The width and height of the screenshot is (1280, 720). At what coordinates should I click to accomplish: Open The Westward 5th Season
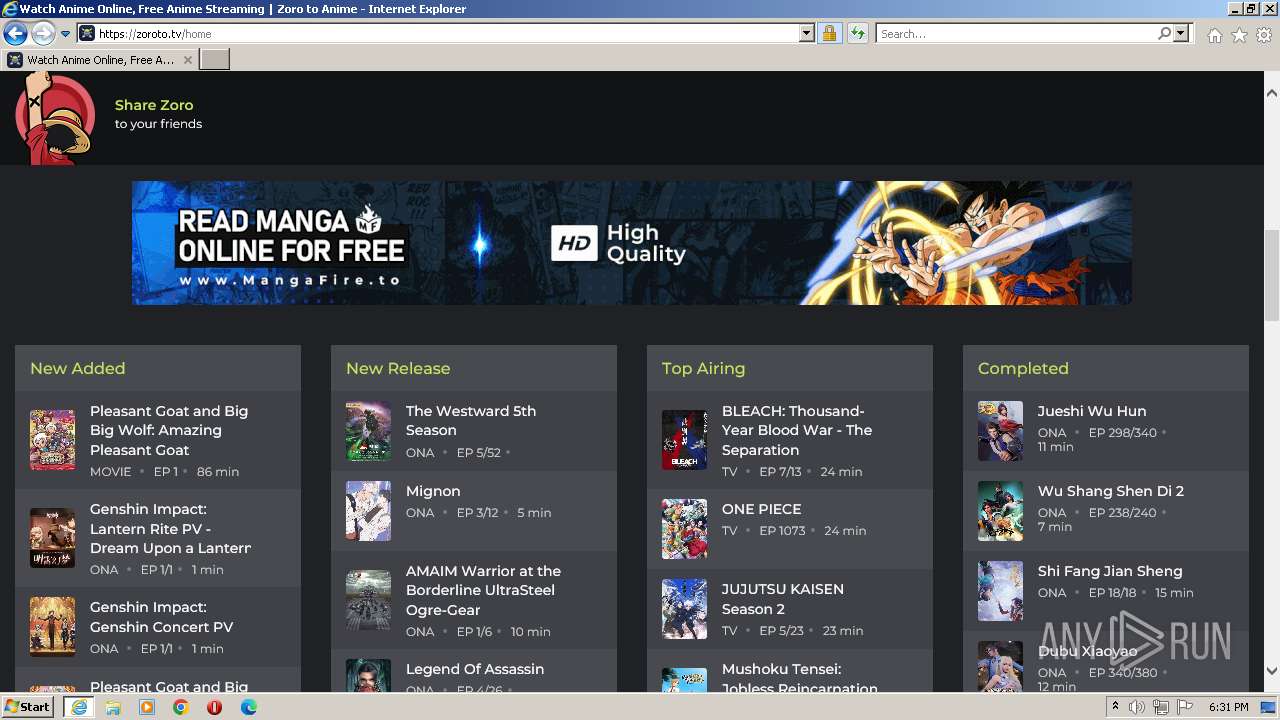point(471,420)
